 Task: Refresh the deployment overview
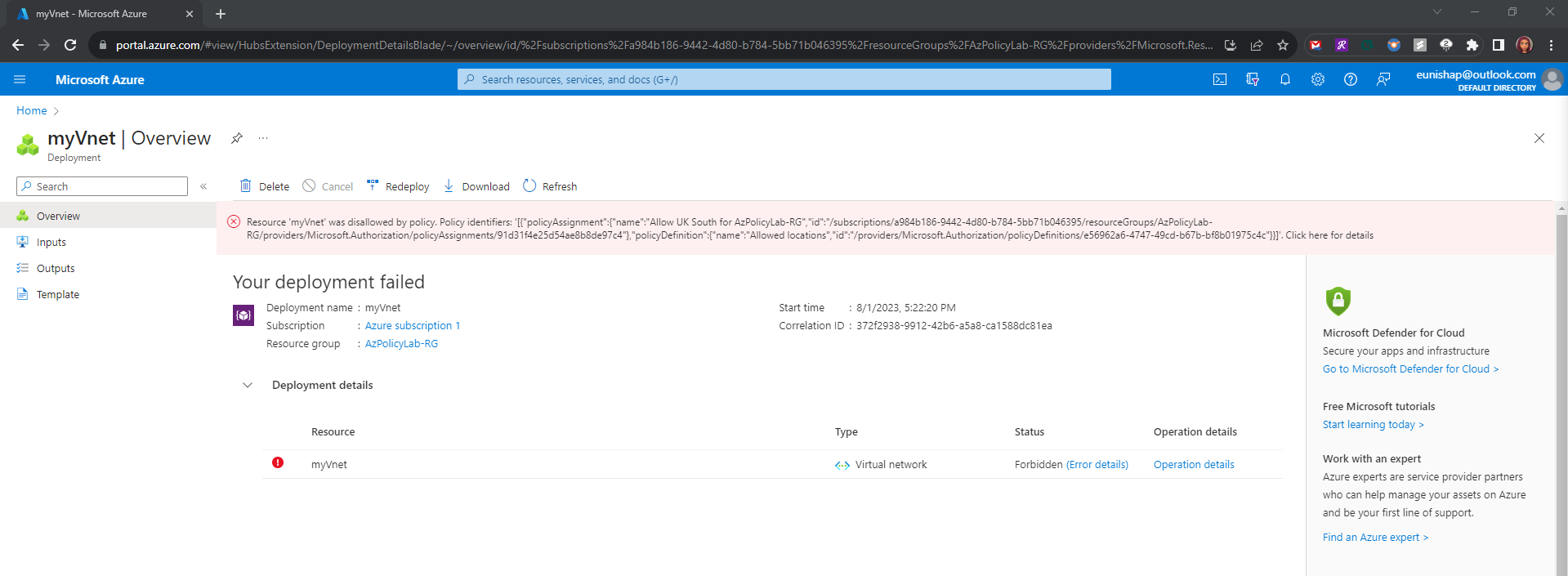click(x=550, y=186)
